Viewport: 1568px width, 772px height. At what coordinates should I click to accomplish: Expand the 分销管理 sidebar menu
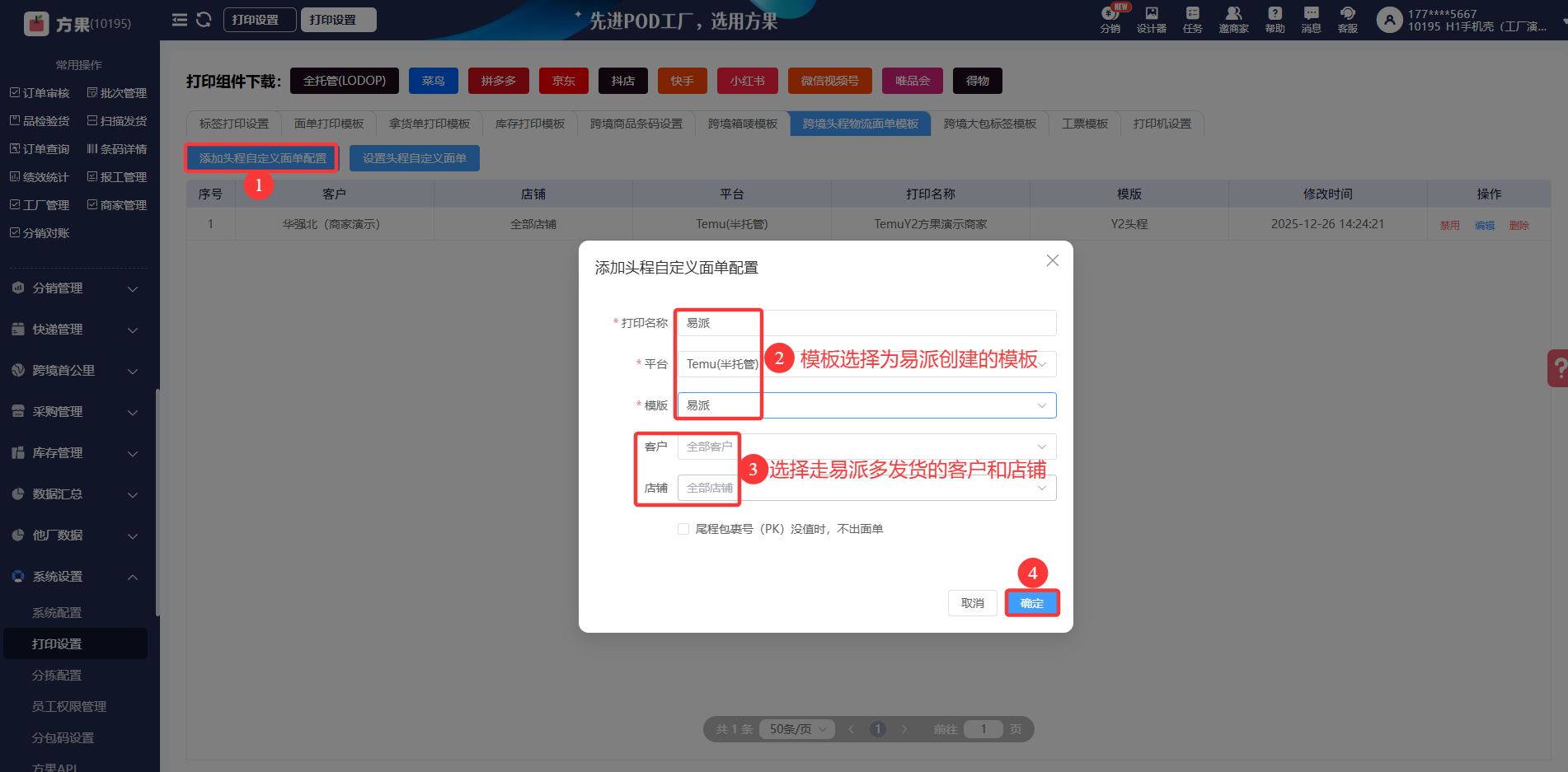(76, 288)
